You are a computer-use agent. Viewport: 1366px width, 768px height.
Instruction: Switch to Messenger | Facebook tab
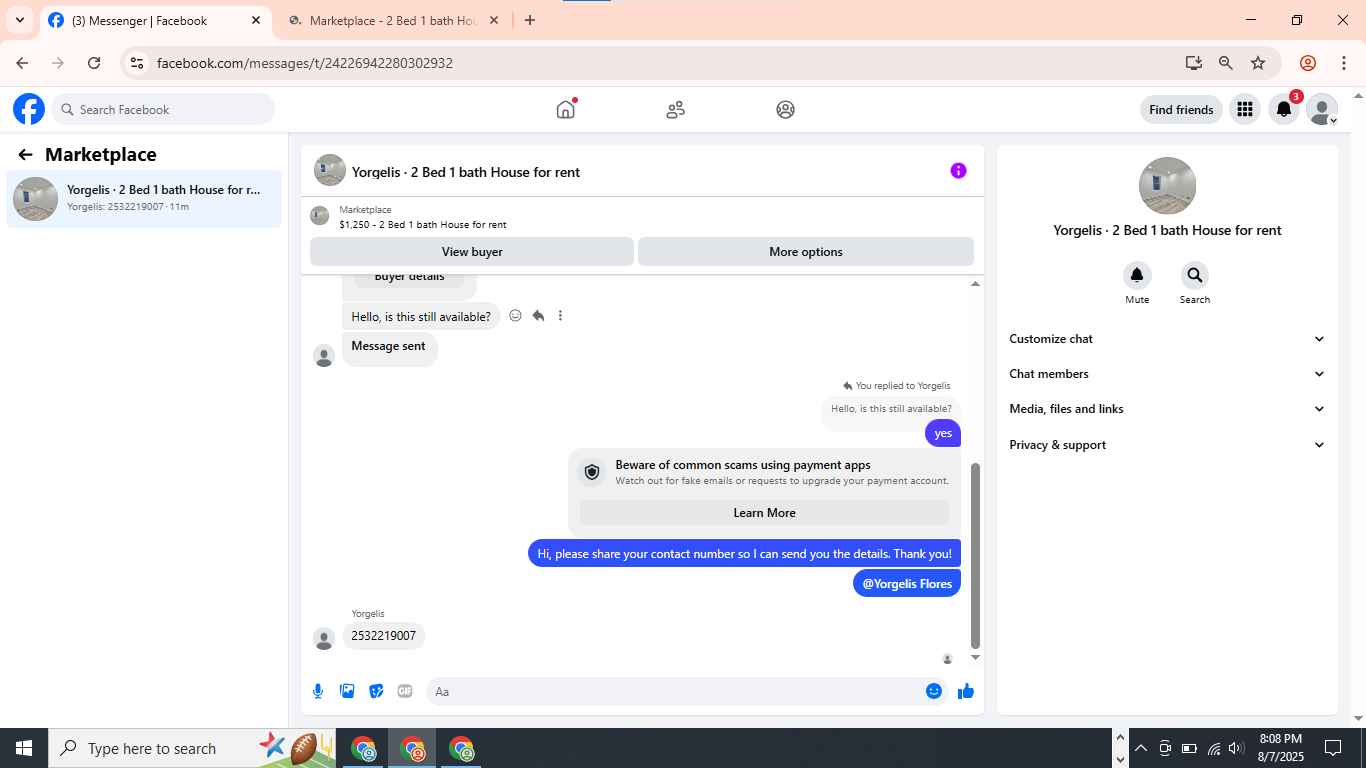coord(154,20)
